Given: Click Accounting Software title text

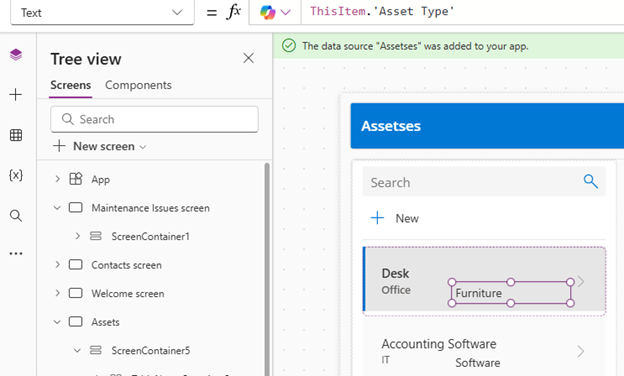Looking at the screenshot, I should (x=439, y=344).
